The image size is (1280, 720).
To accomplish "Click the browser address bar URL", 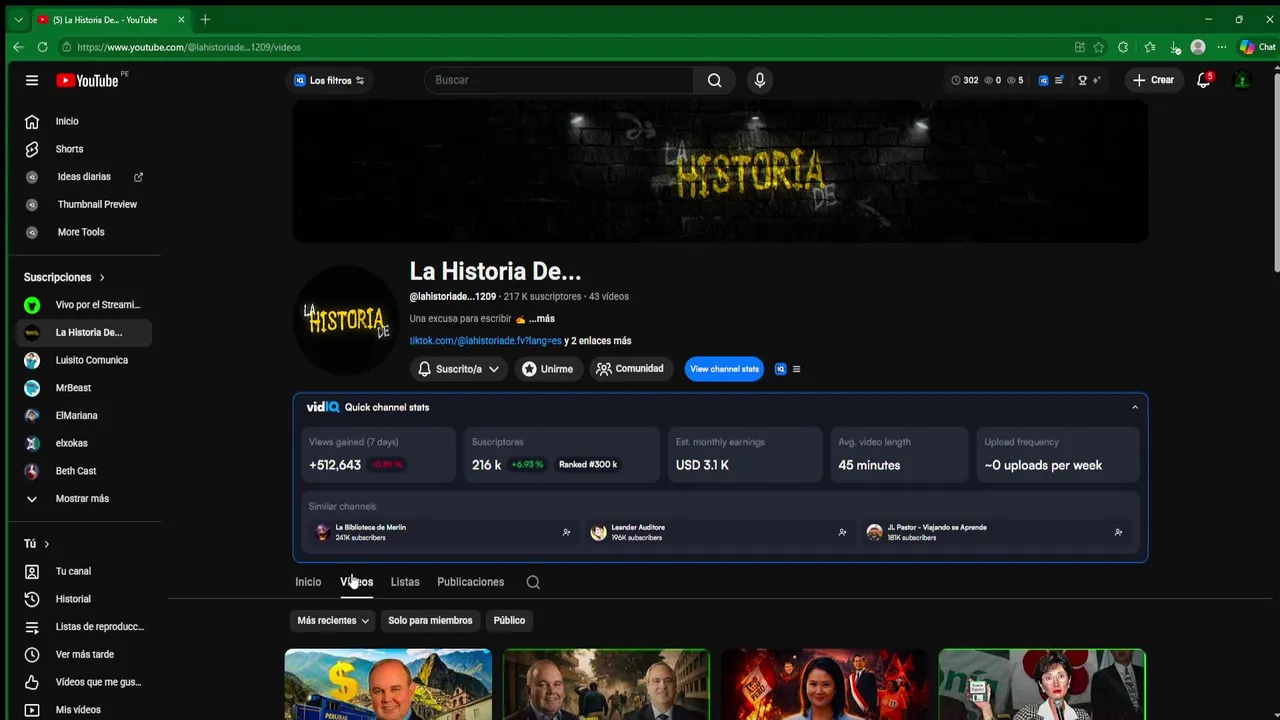I will [188, 47].
